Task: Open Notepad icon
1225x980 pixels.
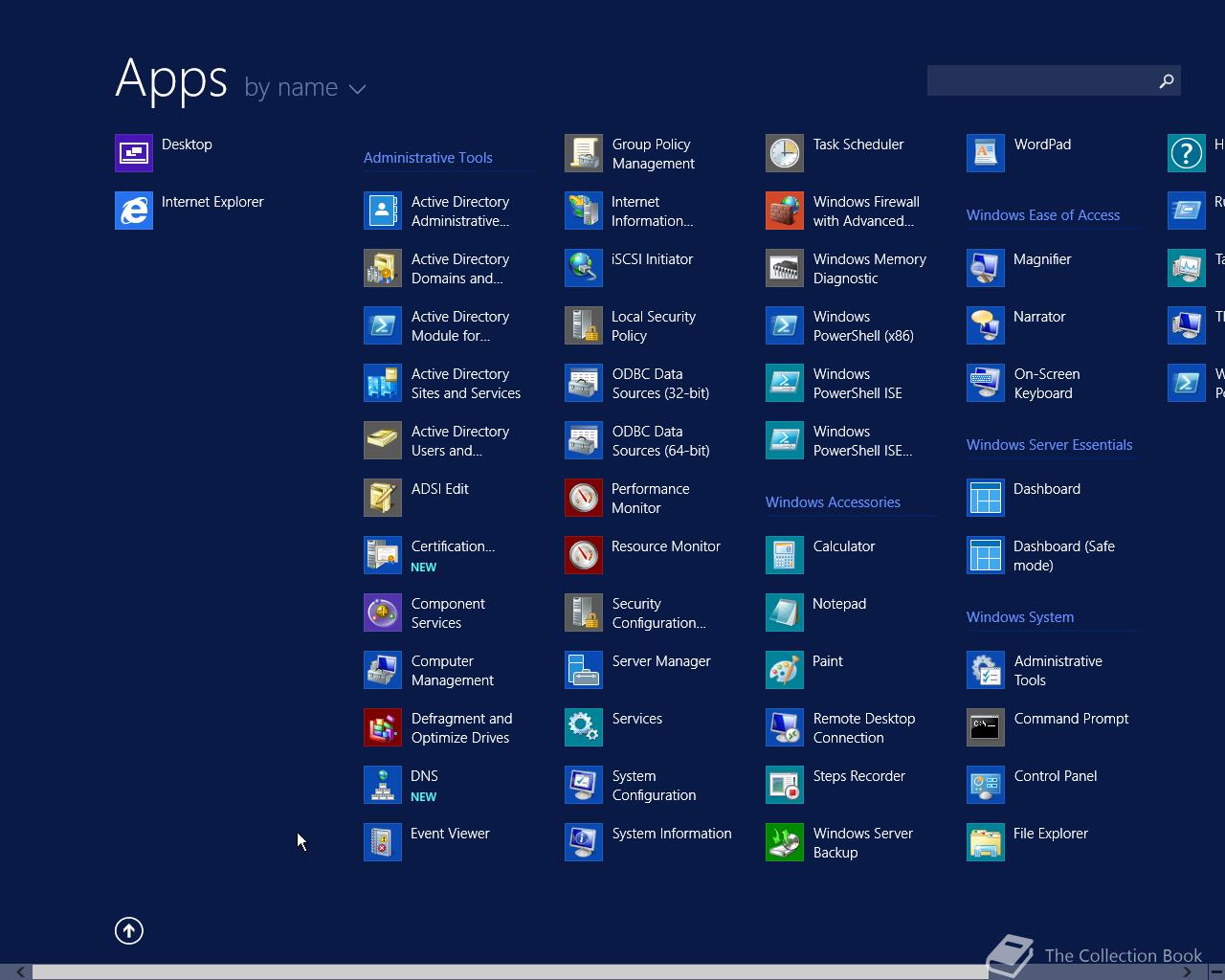Action: click(x=785, y=612)
